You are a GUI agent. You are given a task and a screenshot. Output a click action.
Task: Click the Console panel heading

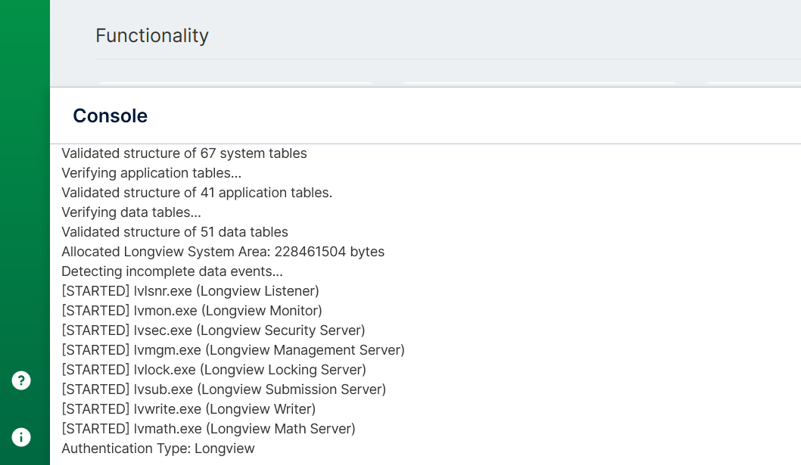click(110, 116)
